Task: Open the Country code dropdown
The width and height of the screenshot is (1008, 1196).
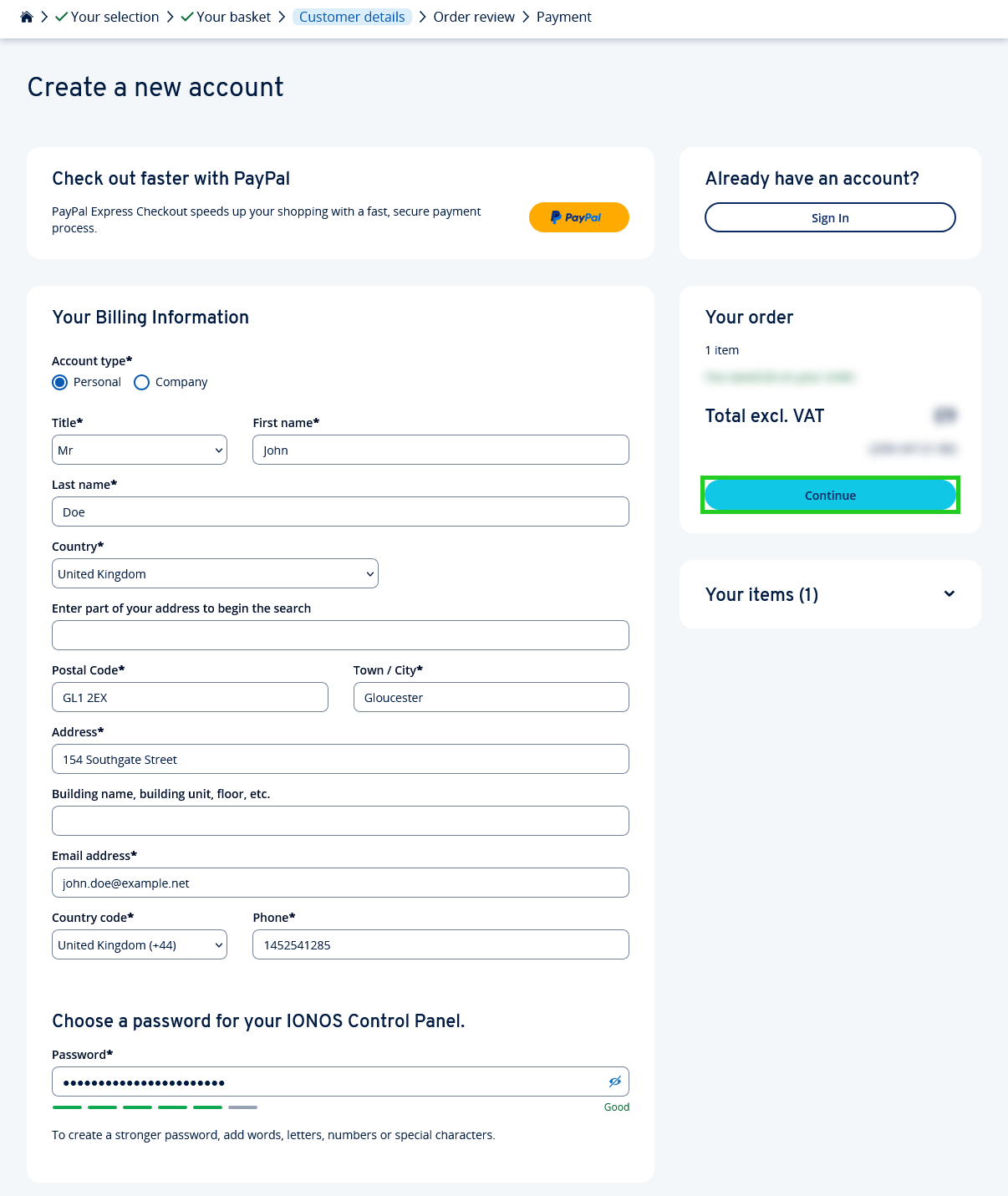Action: click(140, 944)
